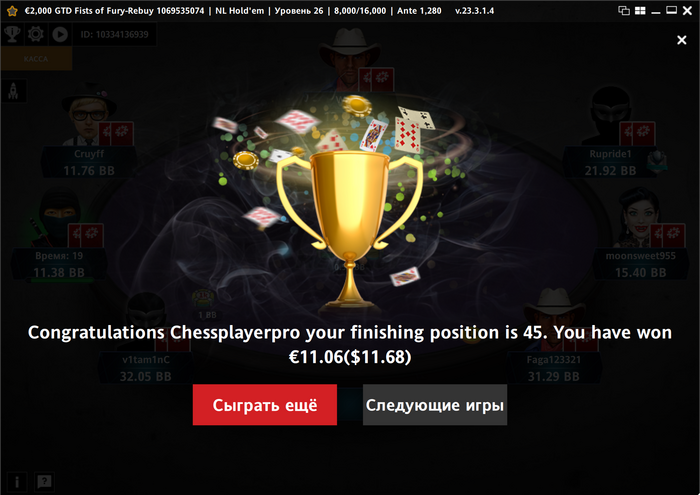This screenshot has height=495, width=700.
Task: Close the congratulations overlay with X
Action: (x=681, y=40)
